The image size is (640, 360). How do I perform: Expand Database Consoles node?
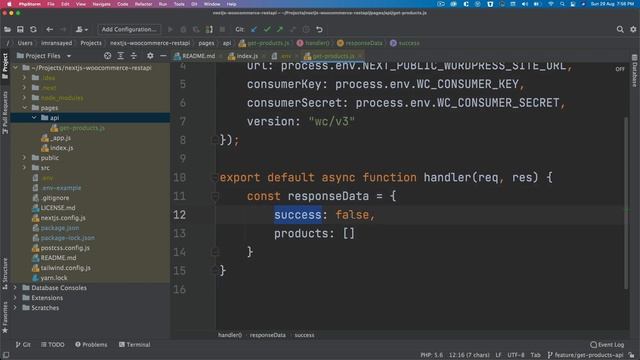(x=16, y=288)
